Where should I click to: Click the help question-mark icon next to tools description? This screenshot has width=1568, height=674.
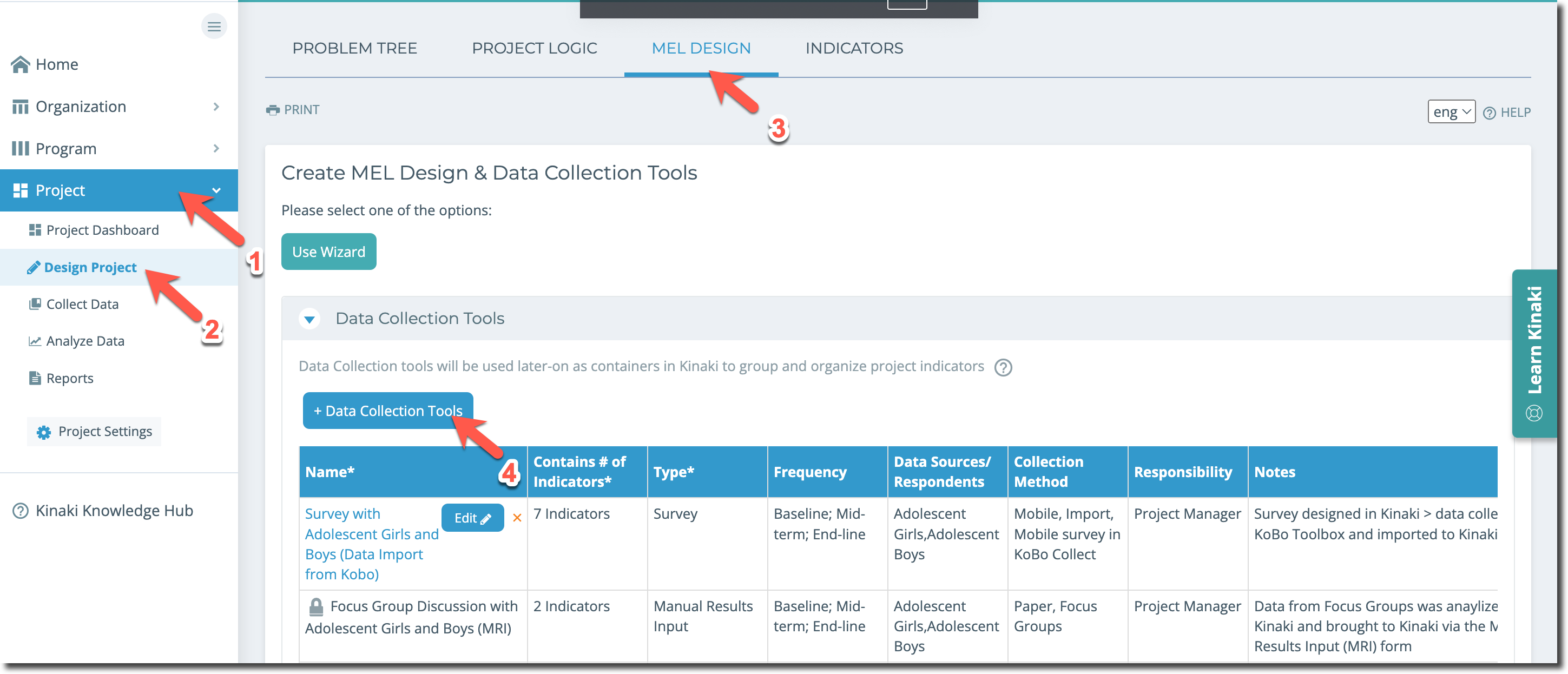[1003, 367]
